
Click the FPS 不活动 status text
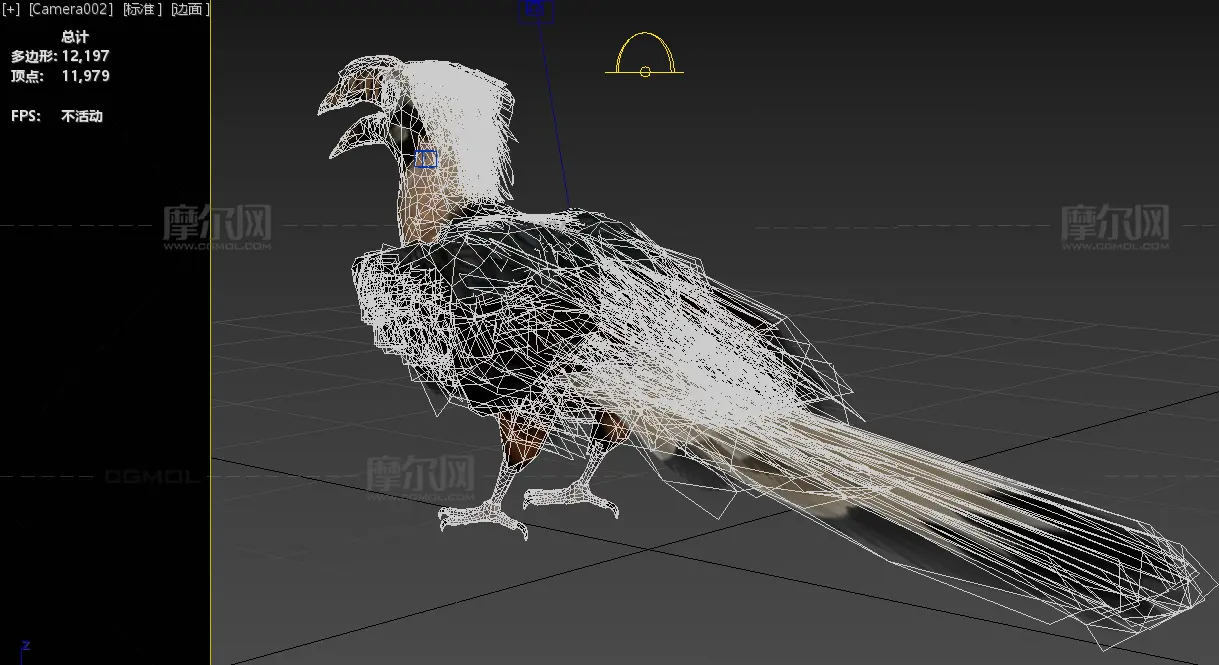81,116
